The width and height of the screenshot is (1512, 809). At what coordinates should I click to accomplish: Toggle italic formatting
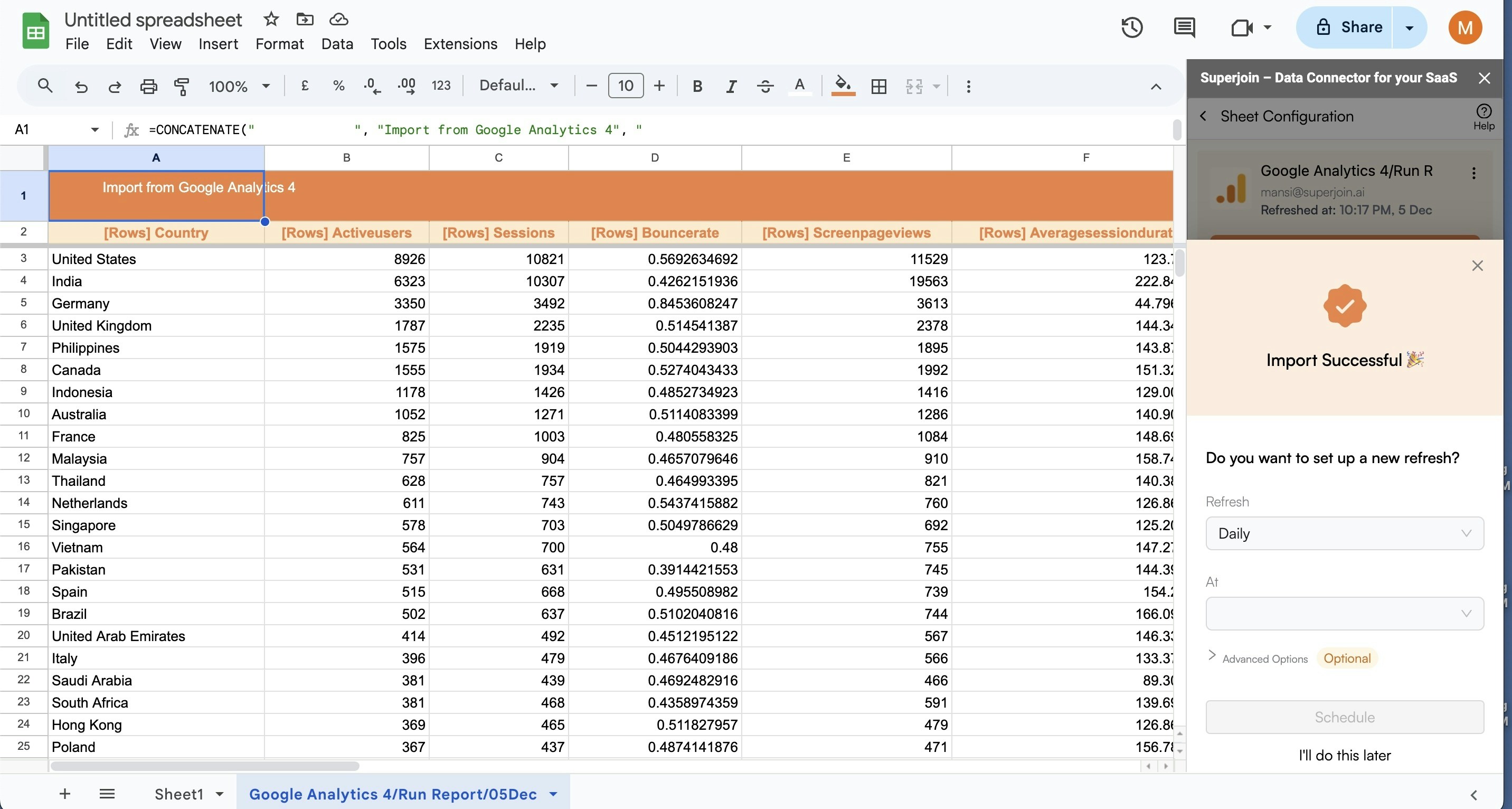731,86
